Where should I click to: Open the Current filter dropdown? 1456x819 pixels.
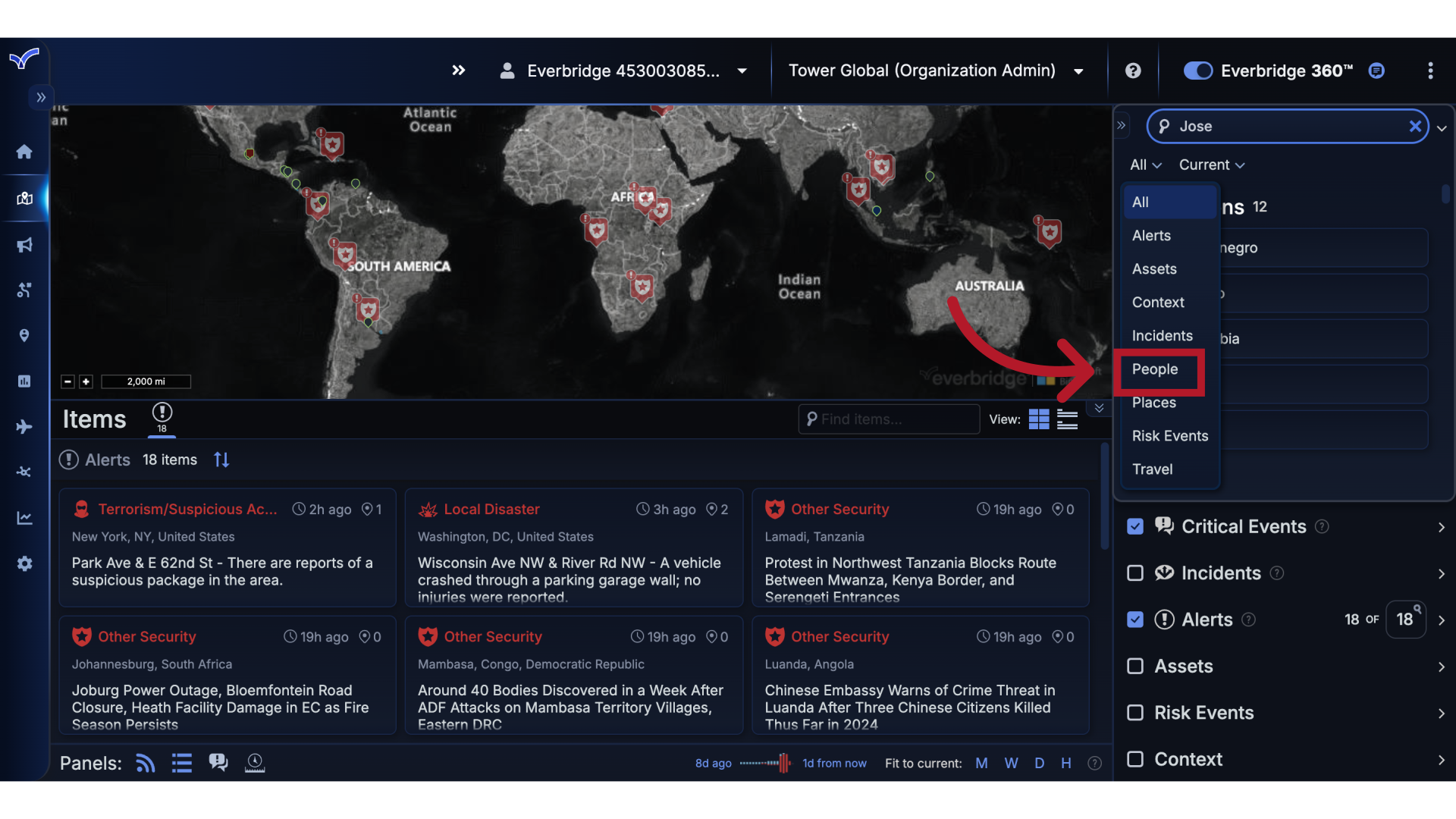(1212, 165)
